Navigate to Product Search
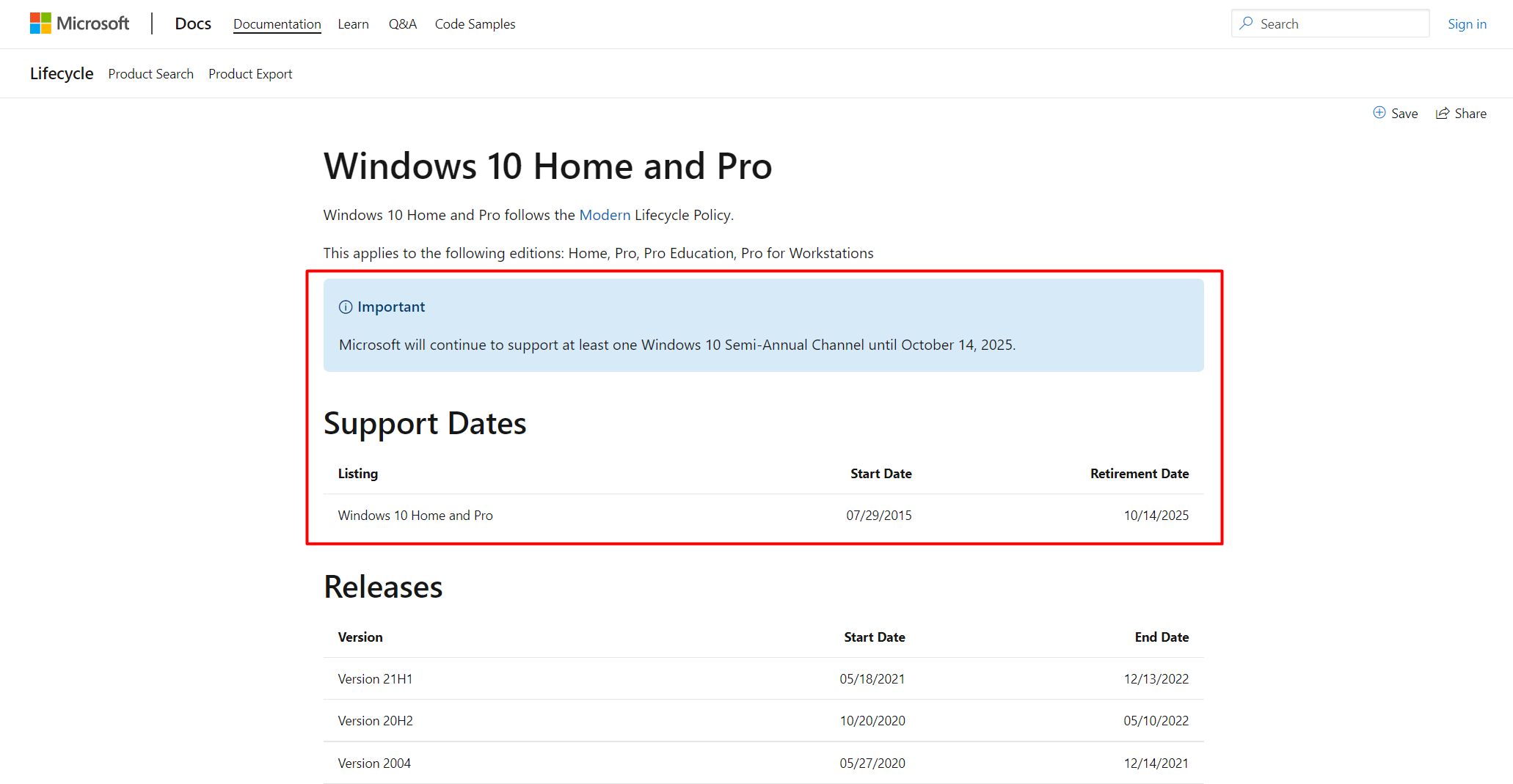This screenshot has width=1513, height=784. click(150, 73)
